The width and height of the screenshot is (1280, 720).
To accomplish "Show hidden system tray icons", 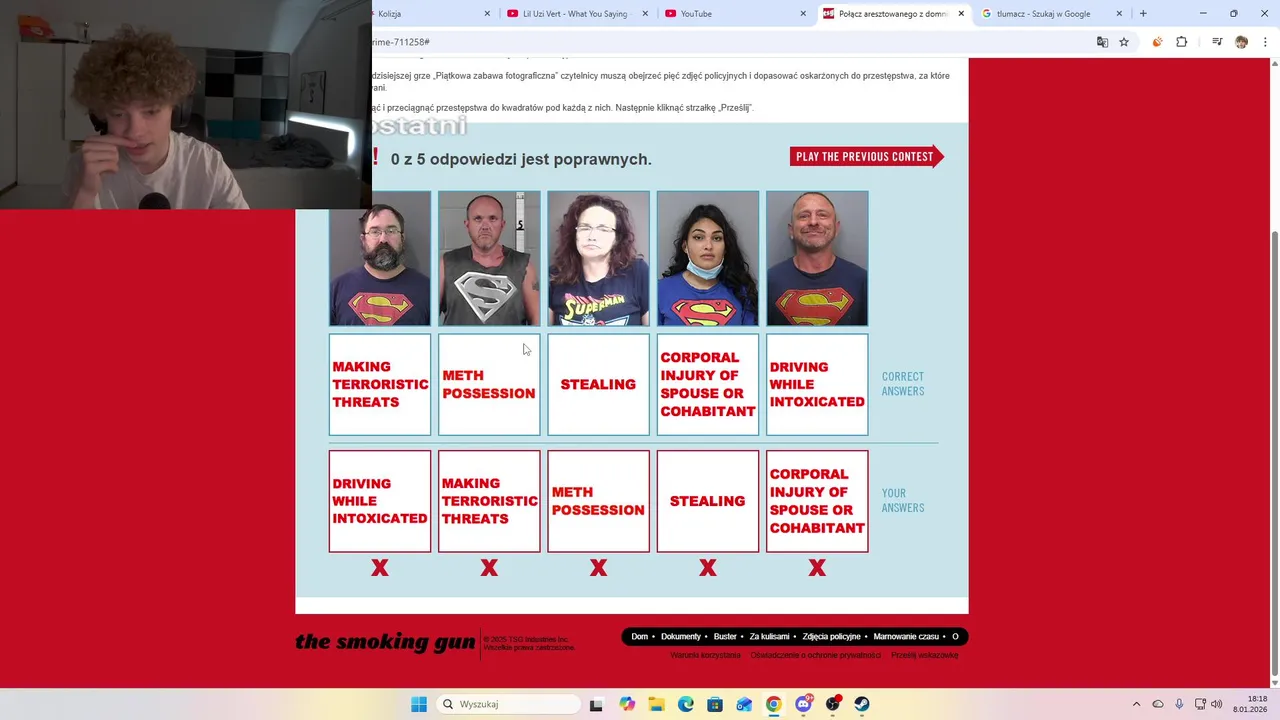I will pos(1136,704).
